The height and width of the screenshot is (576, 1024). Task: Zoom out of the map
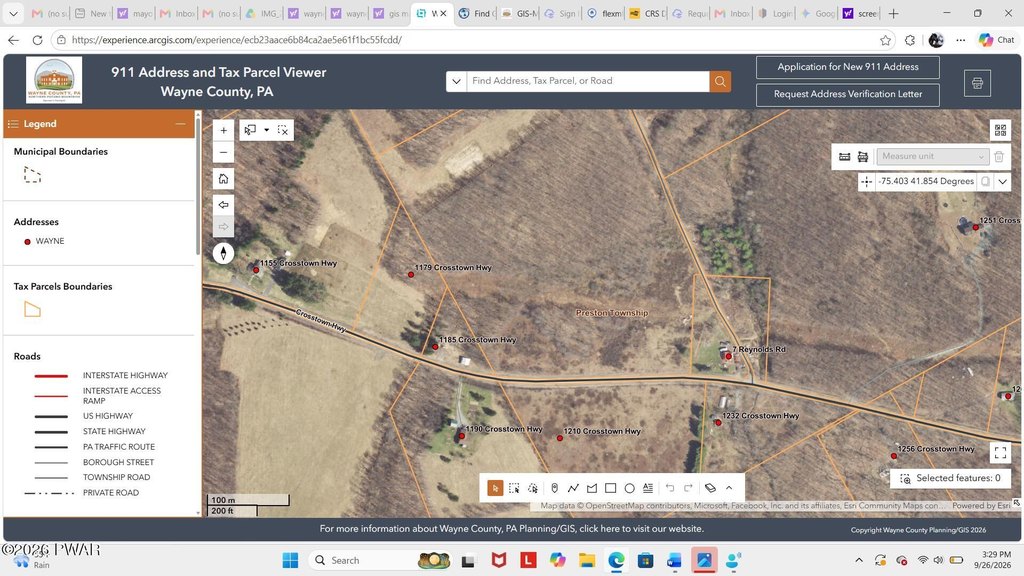click(223, 152)
